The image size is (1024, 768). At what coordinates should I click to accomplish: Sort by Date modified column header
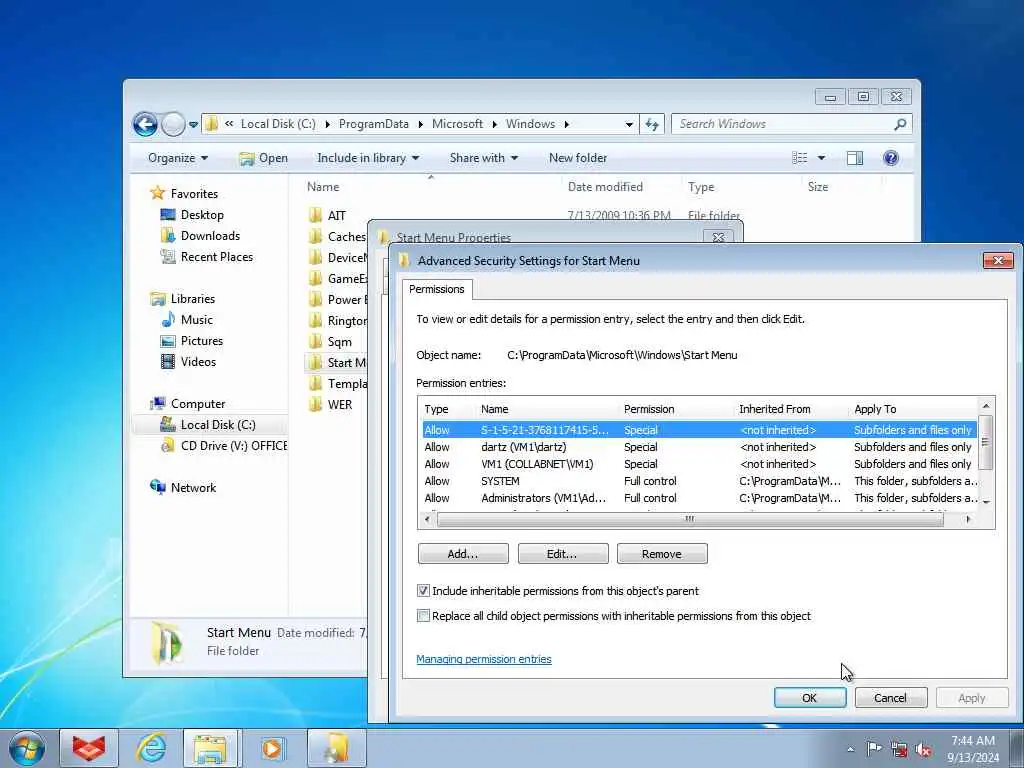point(605,187)
